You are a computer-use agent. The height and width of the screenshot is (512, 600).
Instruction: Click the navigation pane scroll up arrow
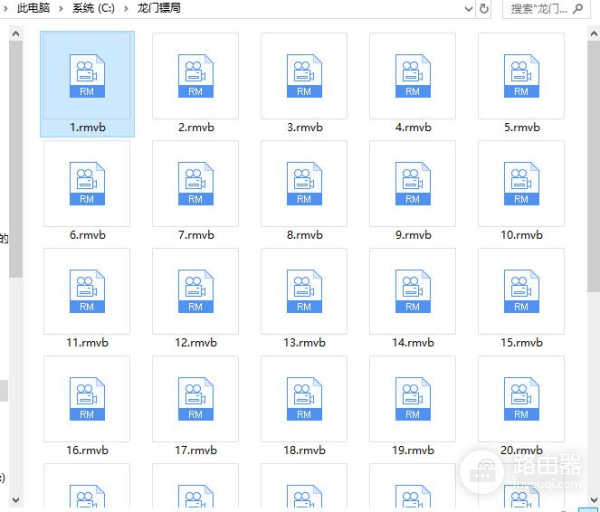(x=16, y=34)
